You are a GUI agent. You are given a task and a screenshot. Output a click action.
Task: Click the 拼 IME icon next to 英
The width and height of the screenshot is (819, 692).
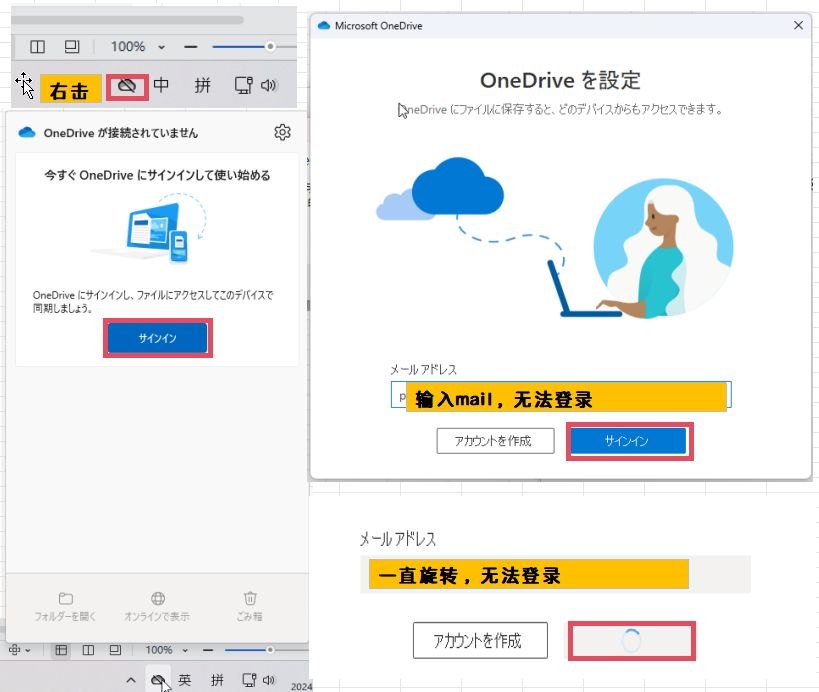click(x=217, y=679)
